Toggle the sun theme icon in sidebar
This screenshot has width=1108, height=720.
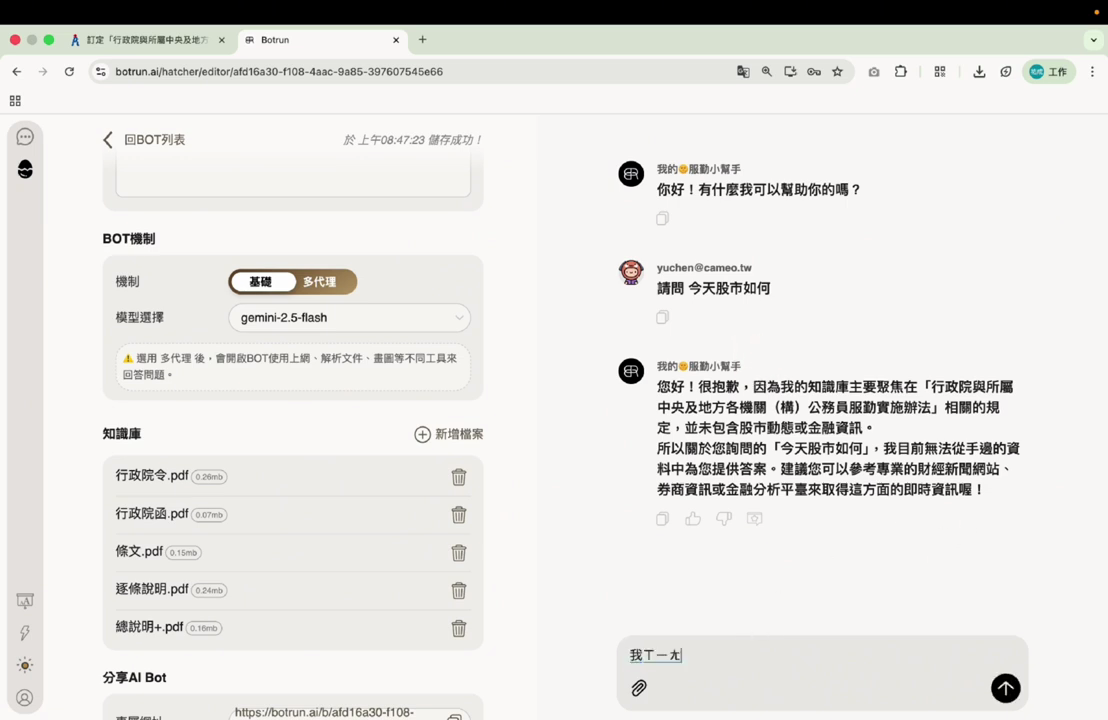click(x=25, y=665)
